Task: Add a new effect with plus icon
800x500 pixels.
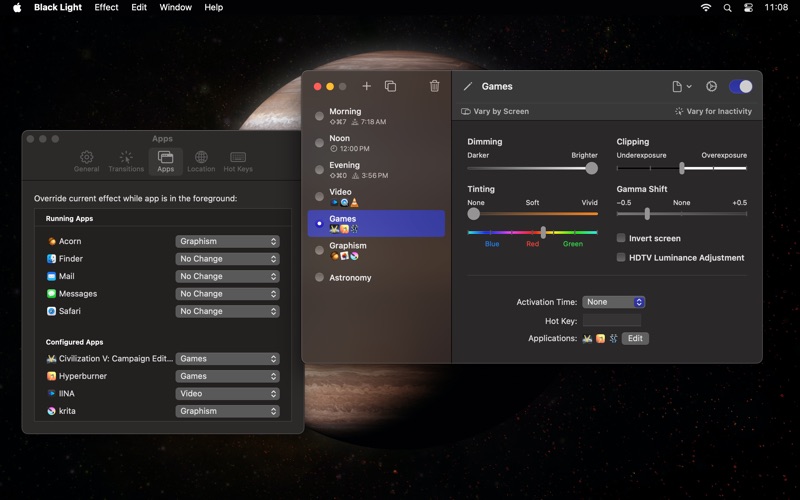Action: 366,86
